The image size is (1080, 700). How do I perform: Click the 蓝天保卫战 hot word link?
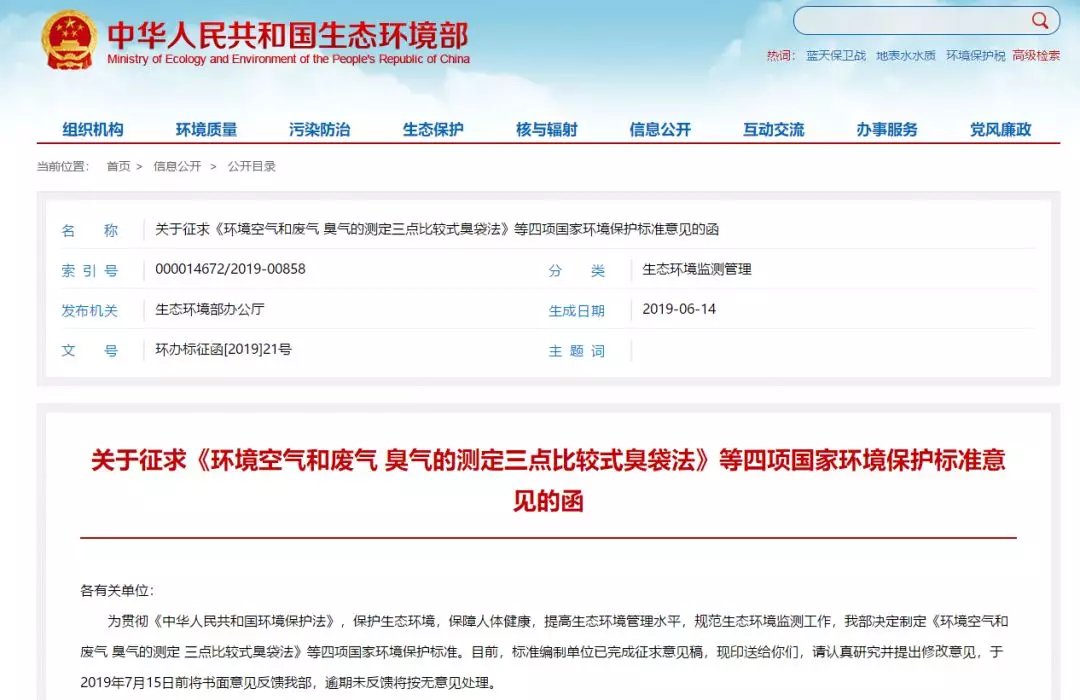tap(836, 56)
